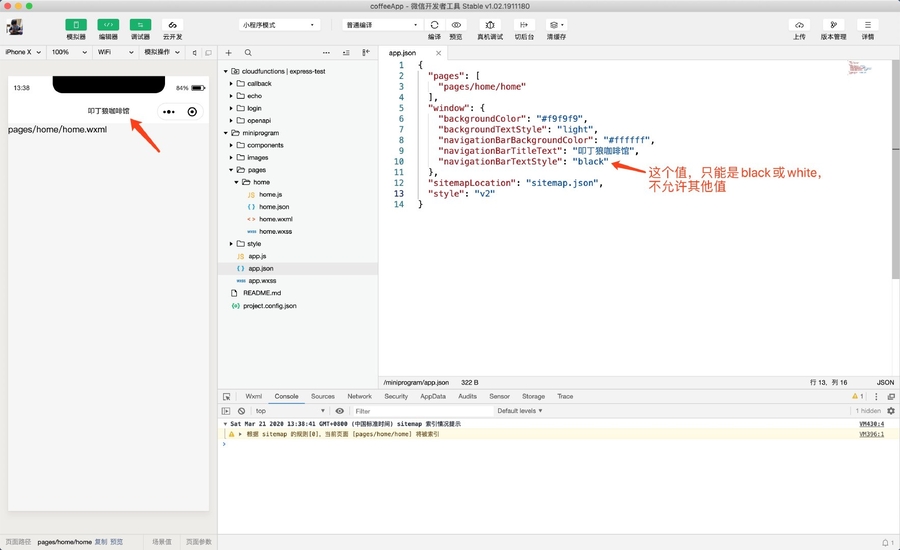Open 预览 preview with the eye icon

pyautogui.click(x=456, y=25)
